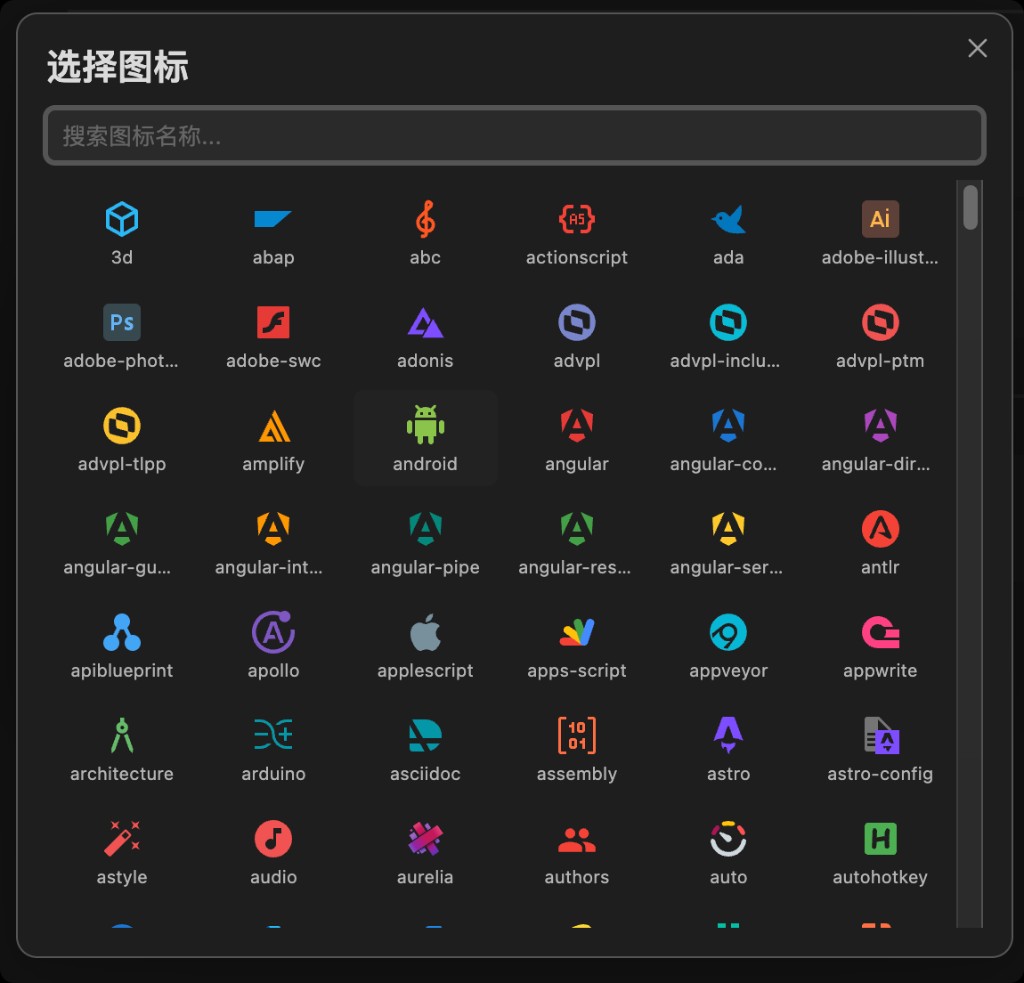Choose the auto gauge icon

coord(728,838)
